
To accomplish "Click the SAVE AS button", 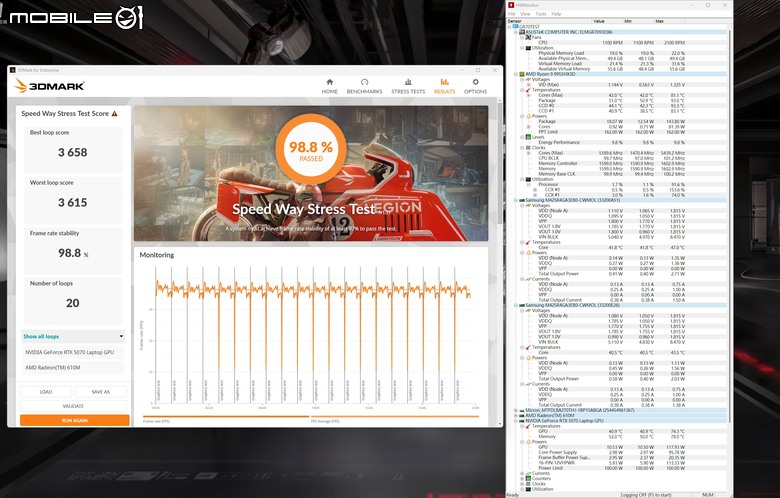I will (100, 392).
